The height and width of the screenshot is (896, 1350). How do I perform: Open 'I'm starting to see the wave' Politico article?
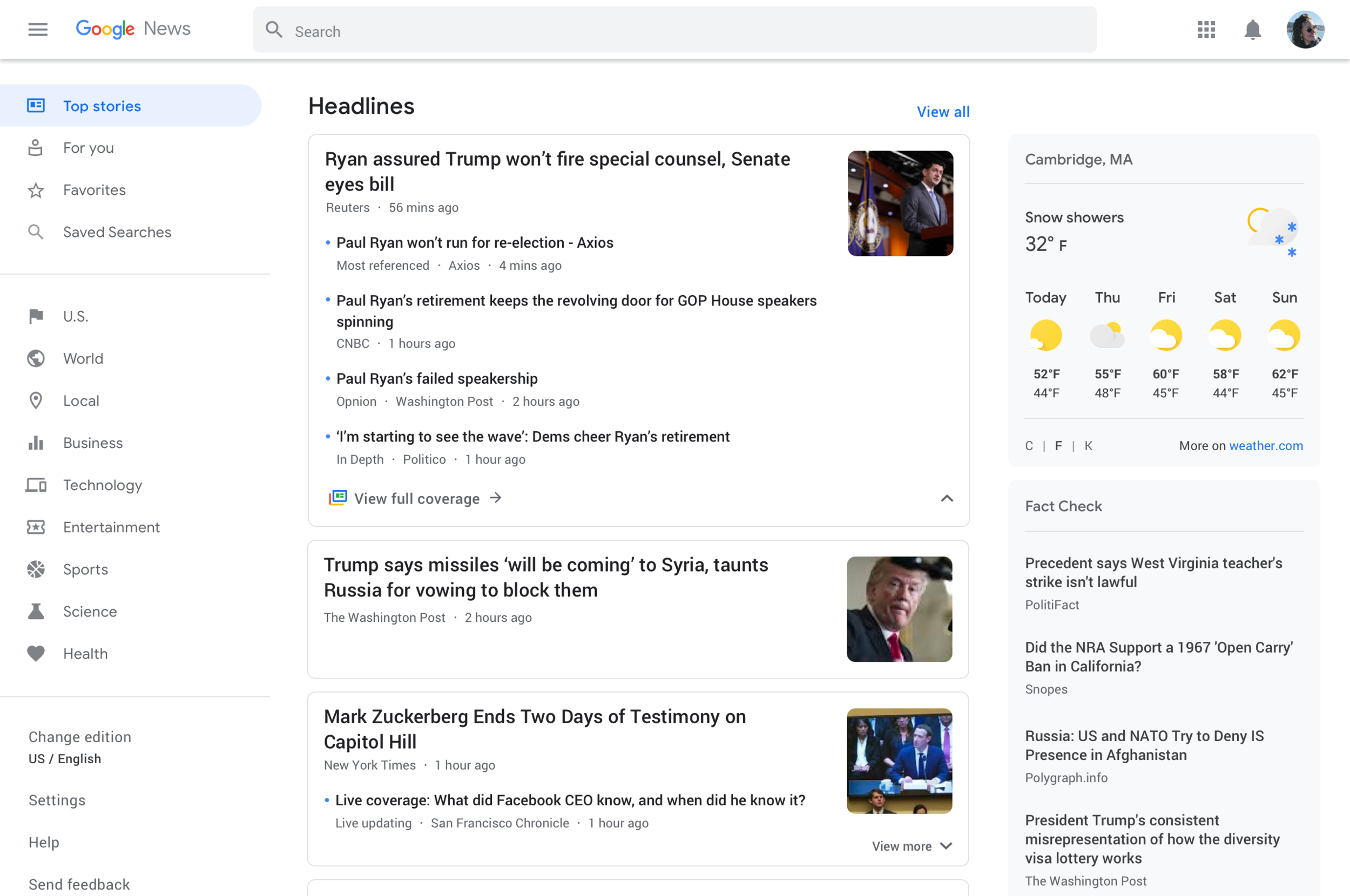click(x=532, y=437)
